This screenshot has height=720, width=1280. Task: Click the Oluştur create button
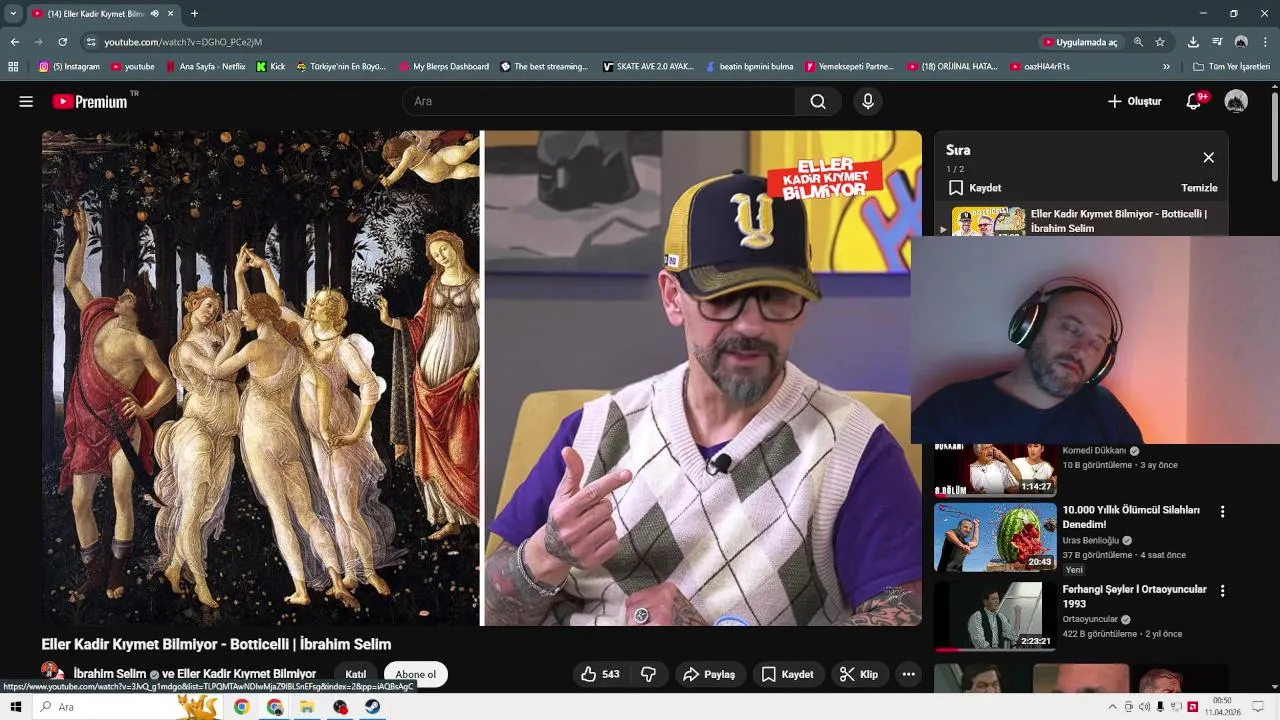click(1134, 101)
